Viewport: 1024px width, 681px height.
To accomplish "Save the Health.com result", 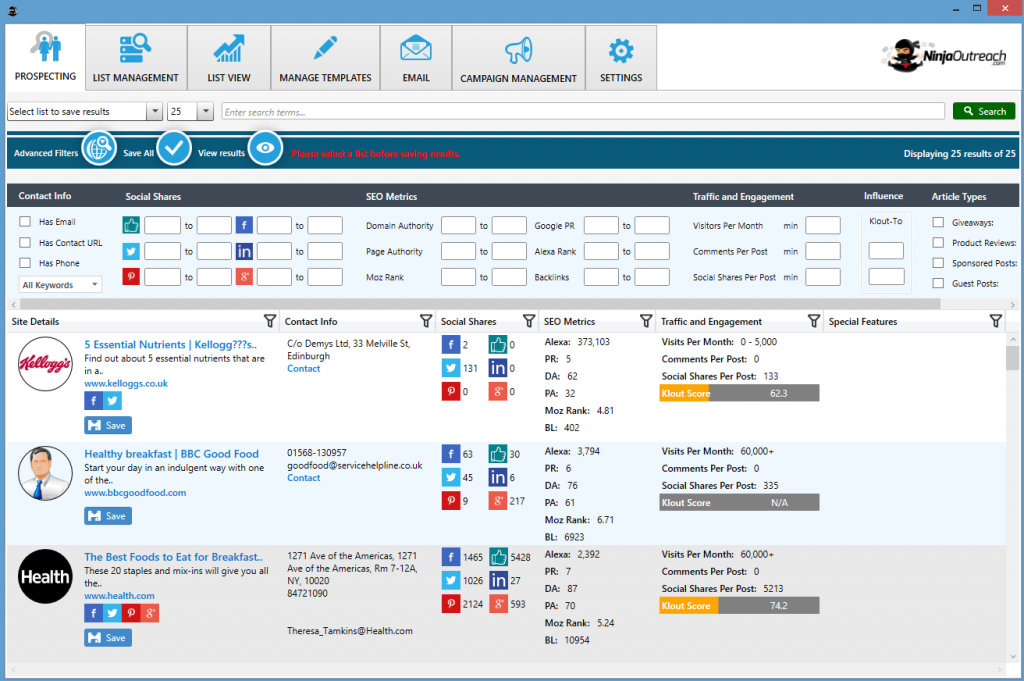I will (108, 638).
